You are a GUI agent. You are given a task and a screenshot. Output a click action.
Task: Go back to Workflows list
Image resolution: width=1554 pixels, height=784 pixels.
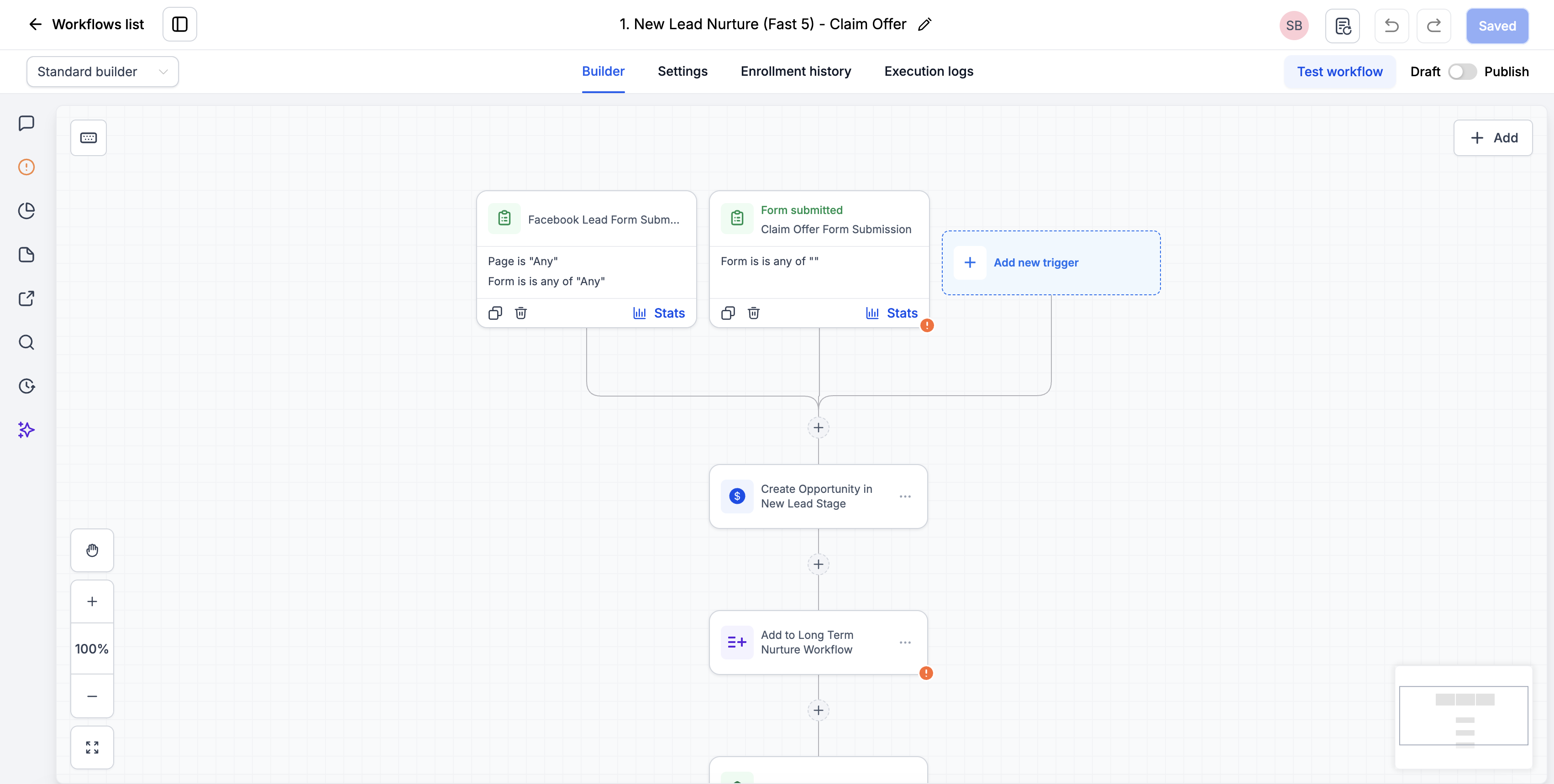click(86, 24)
